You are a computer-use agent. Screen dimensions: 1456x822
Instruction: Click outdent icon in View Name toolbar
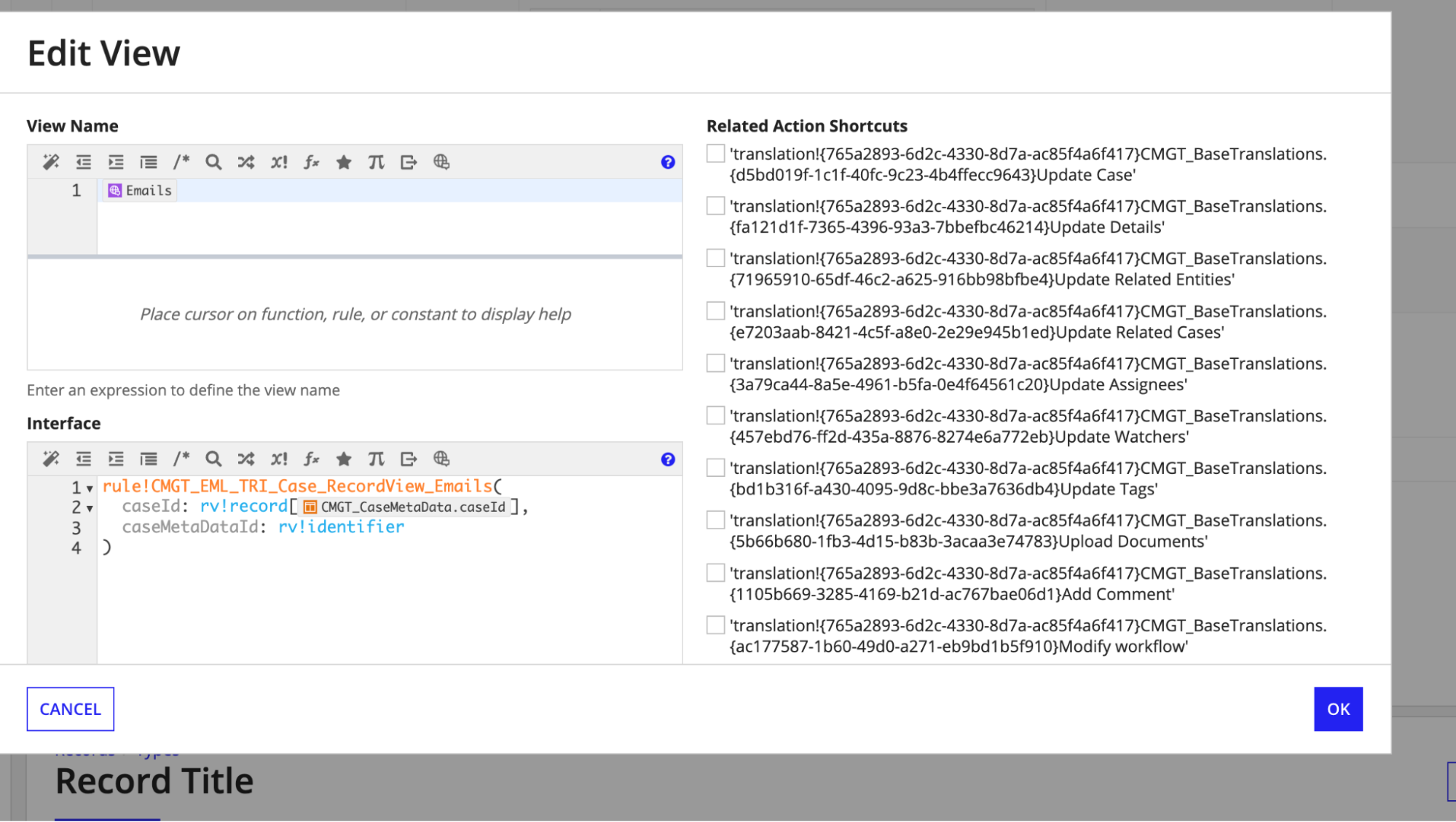pos(84,162)
